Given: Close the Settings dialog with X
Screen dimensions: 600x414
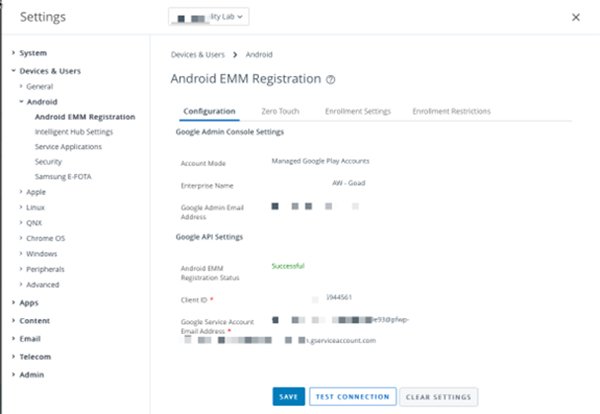Looking at the screenshot, I should click(575, 17).
